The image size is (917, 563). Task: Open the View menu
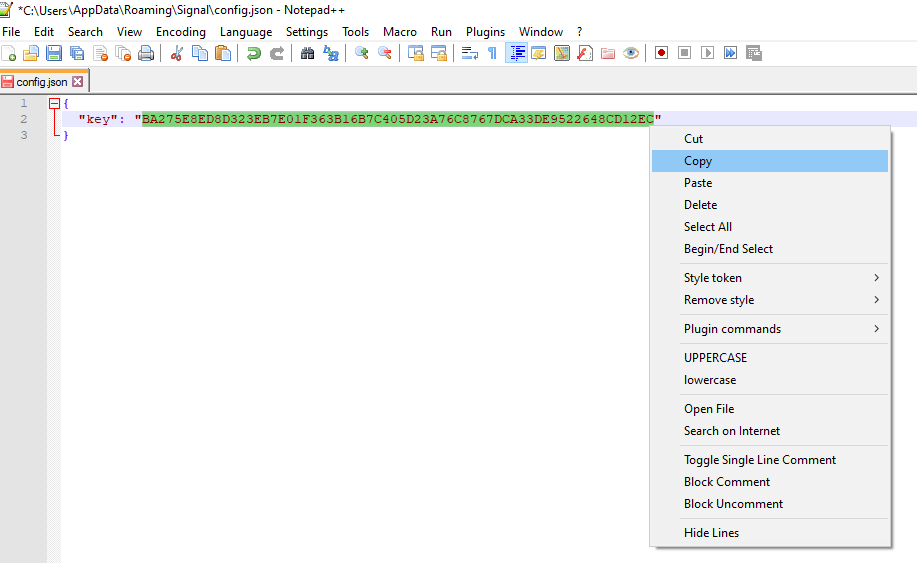pyautogui.click(x=129, y=32)
